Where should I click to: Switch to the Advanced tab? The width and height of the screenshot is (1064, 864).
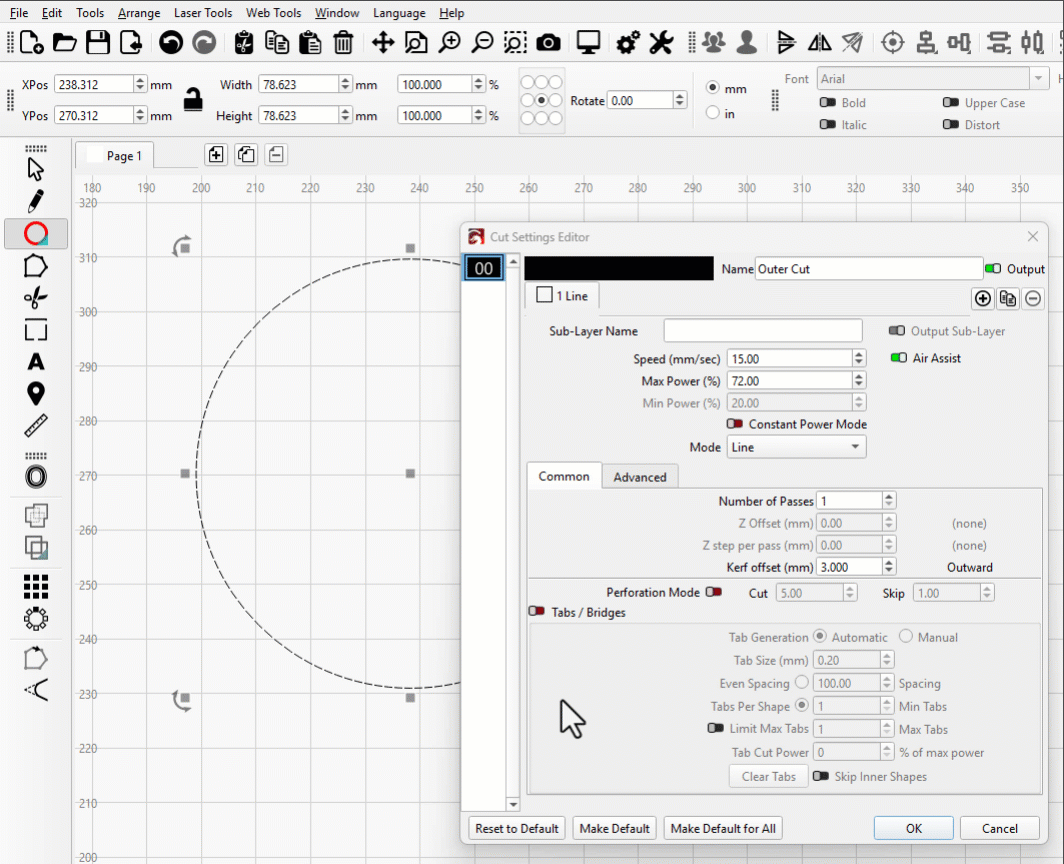point(640,477)
